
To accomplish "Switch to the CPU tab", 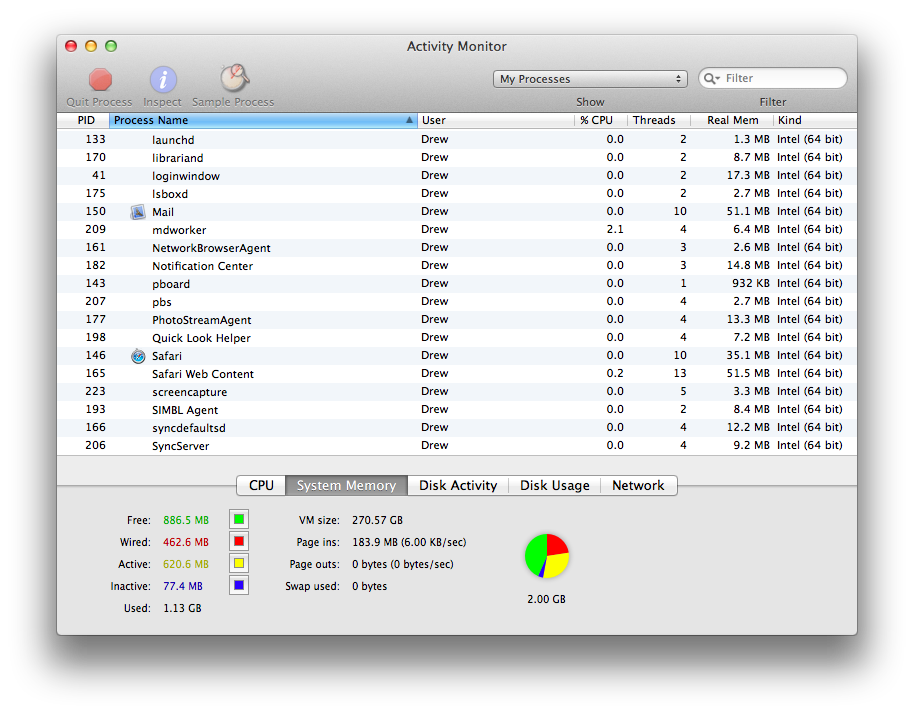I will coord(261,486).
